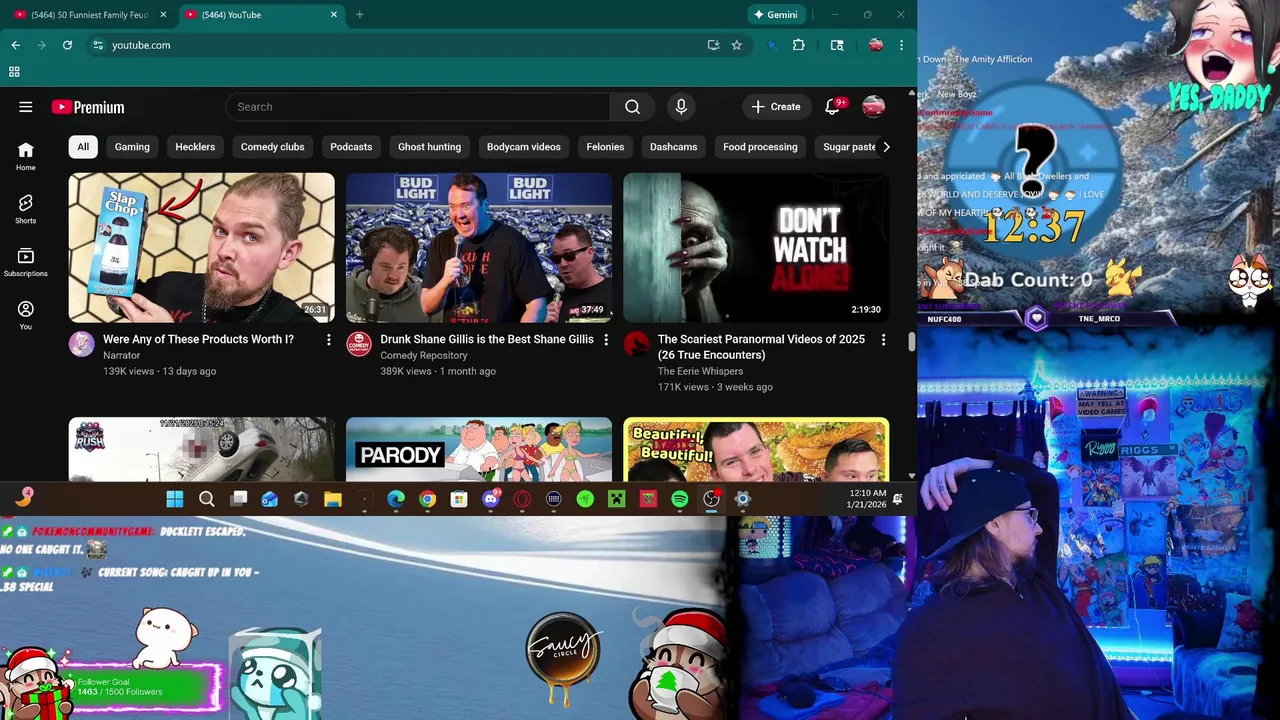
Task: Open Windows Start menu
Action: point(175,499)
